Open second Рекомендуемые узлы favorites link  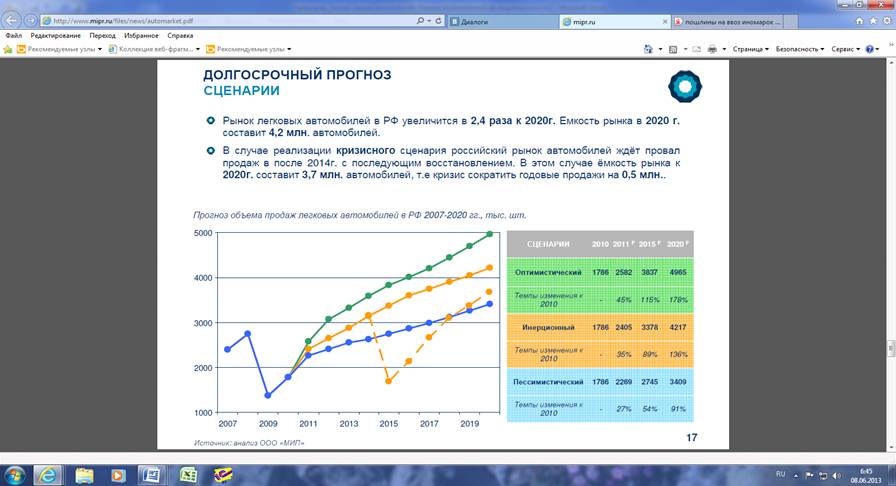(x=249, y=49)
